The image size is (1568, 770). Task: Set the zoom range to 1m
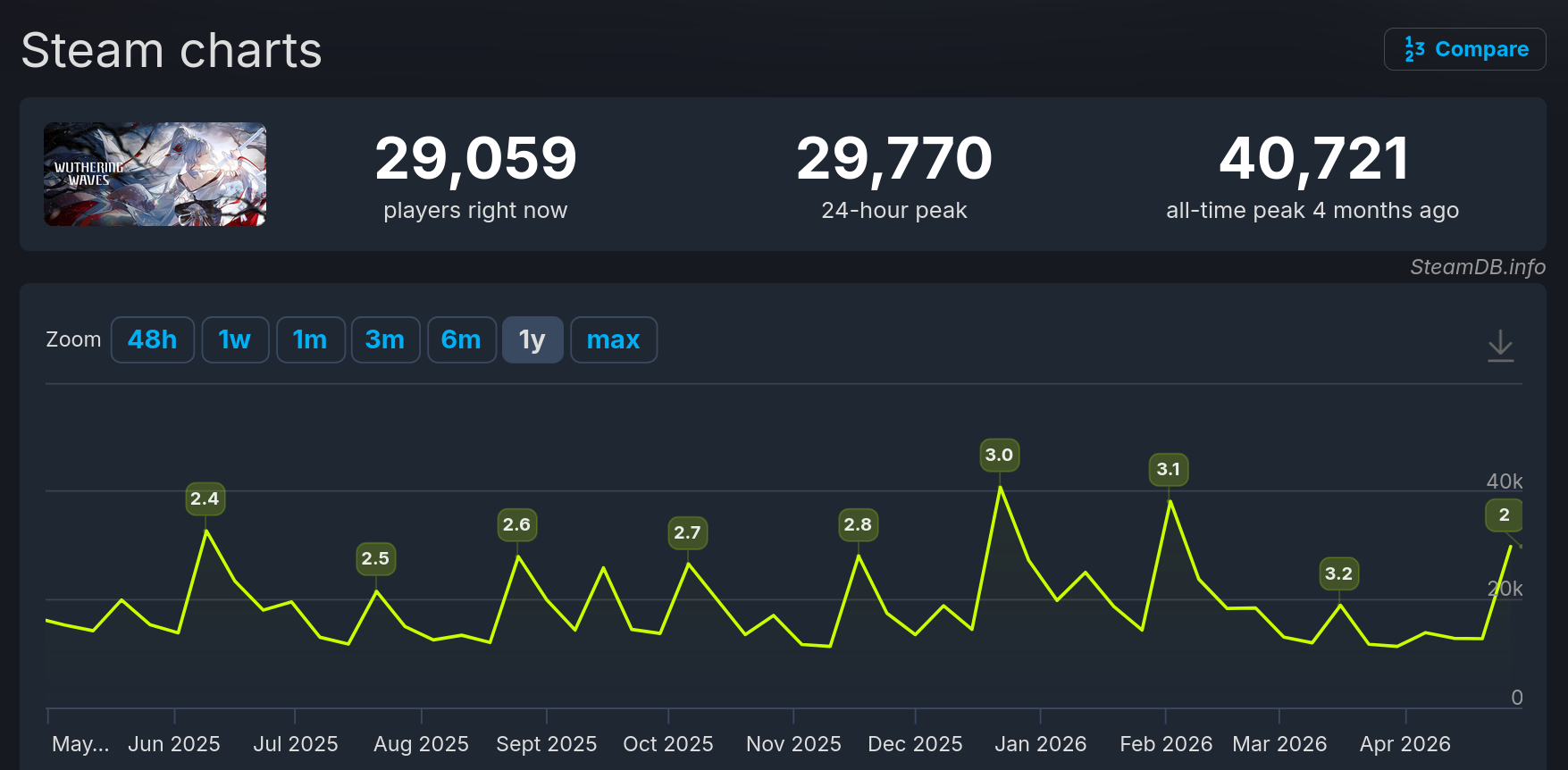[310, 339]
